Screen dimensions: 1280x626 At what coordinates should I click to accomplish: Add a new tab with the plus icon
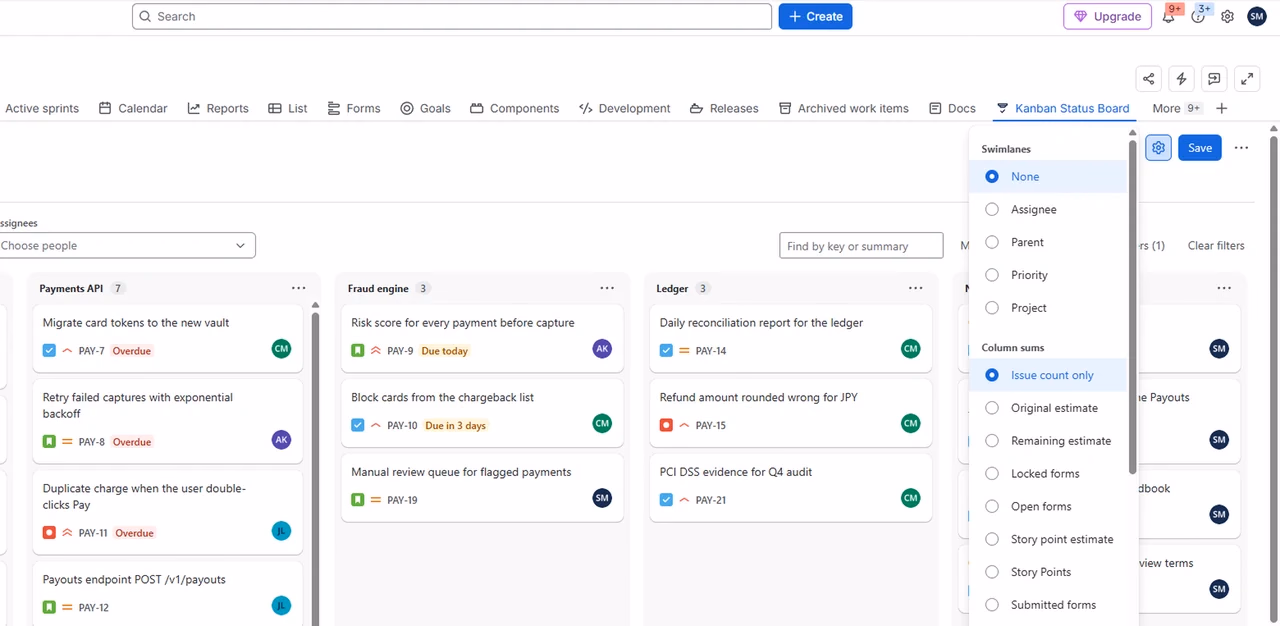pos(1221,108)
